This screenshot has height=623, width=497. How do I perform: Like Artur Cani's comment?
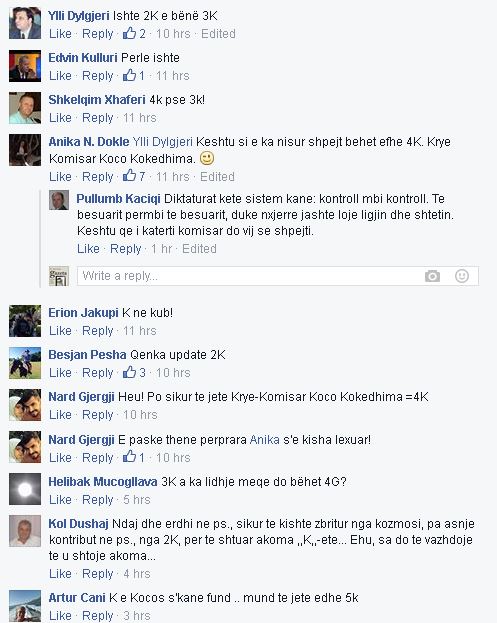(x=60, y=615)
